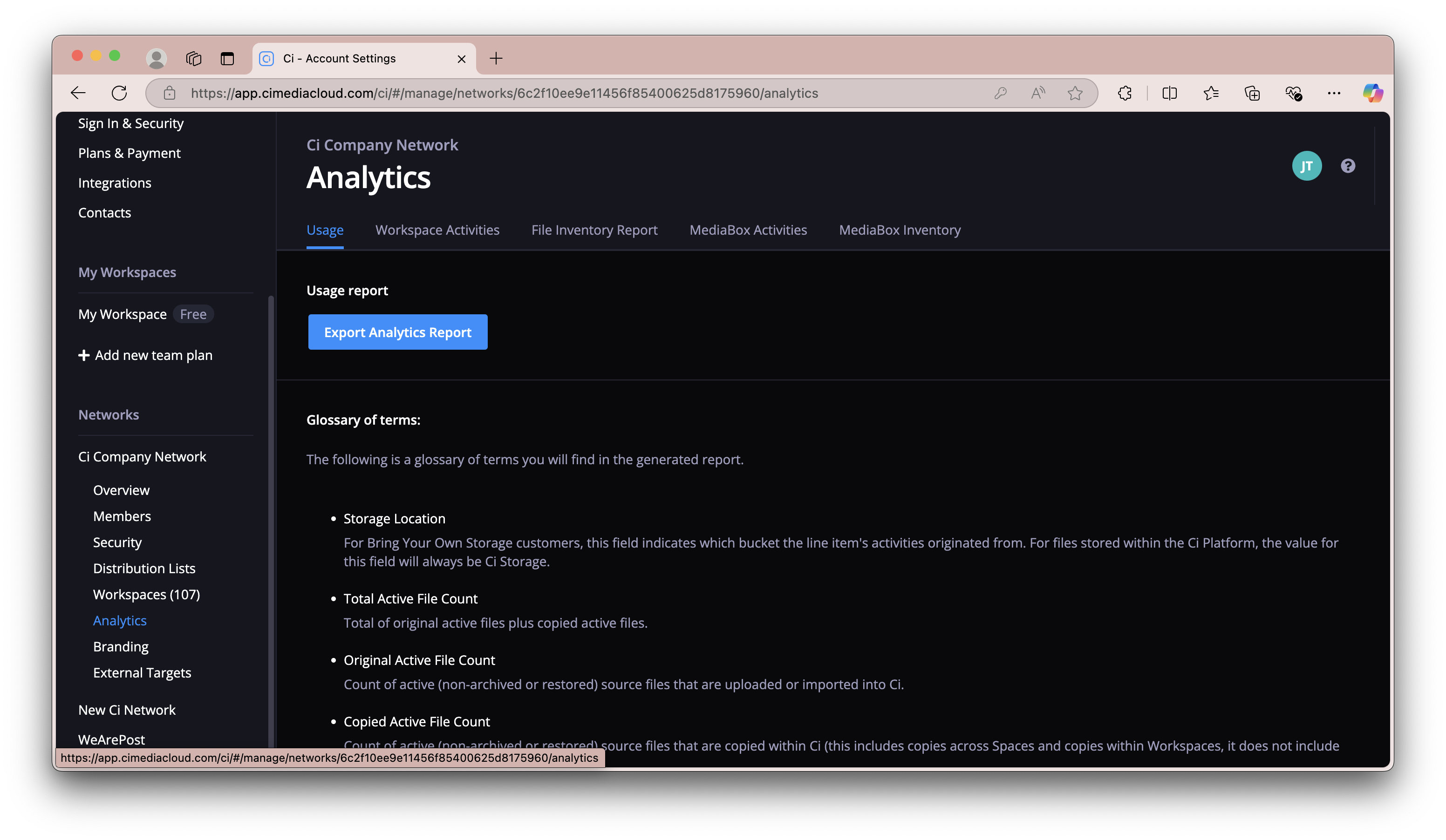The image size is (1446, 840).
Task: Click the Networks section heading
Action: coord(109,414)
